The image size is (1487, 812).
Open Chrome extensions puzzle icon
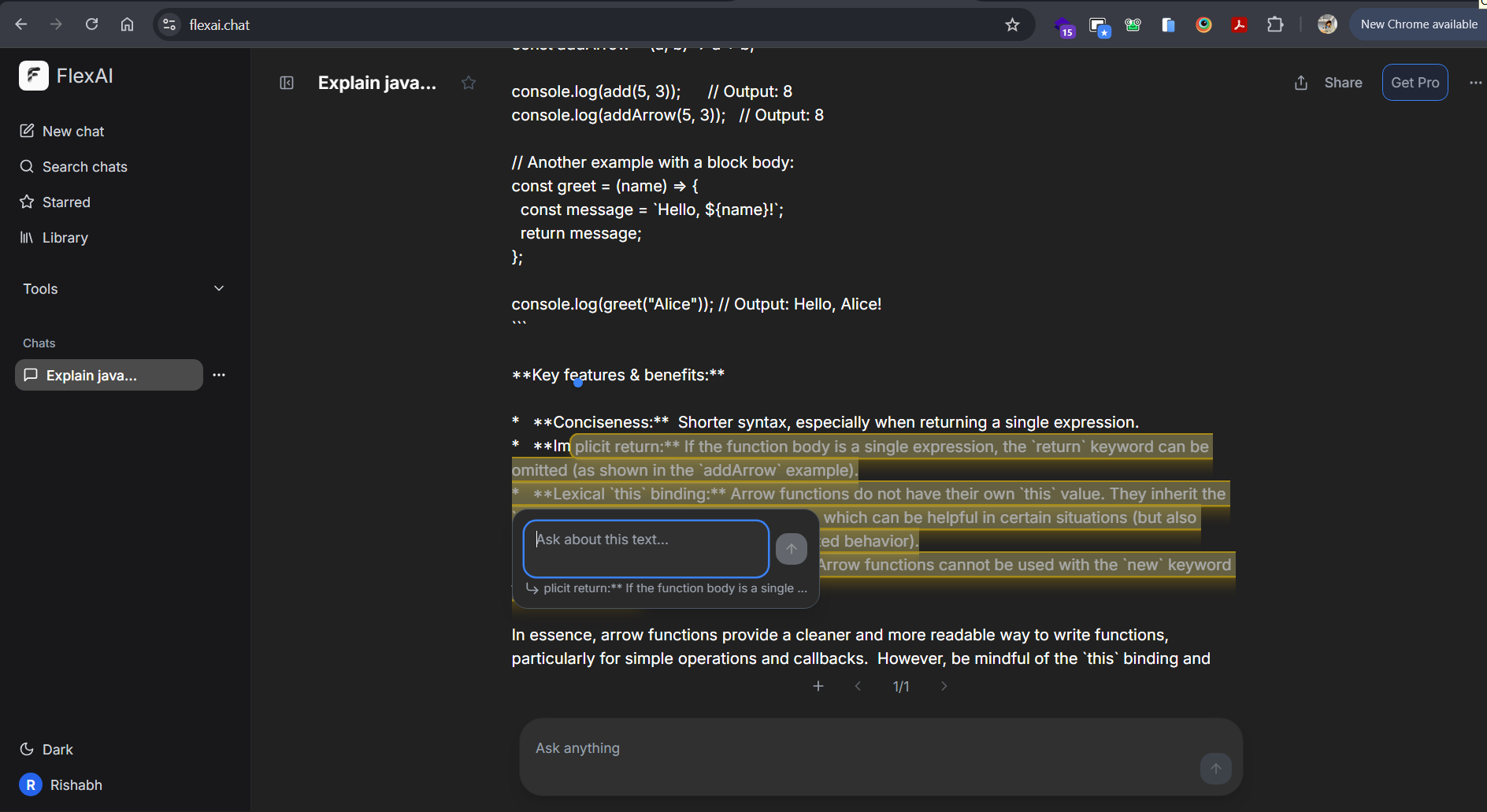tap(1274, 24)
